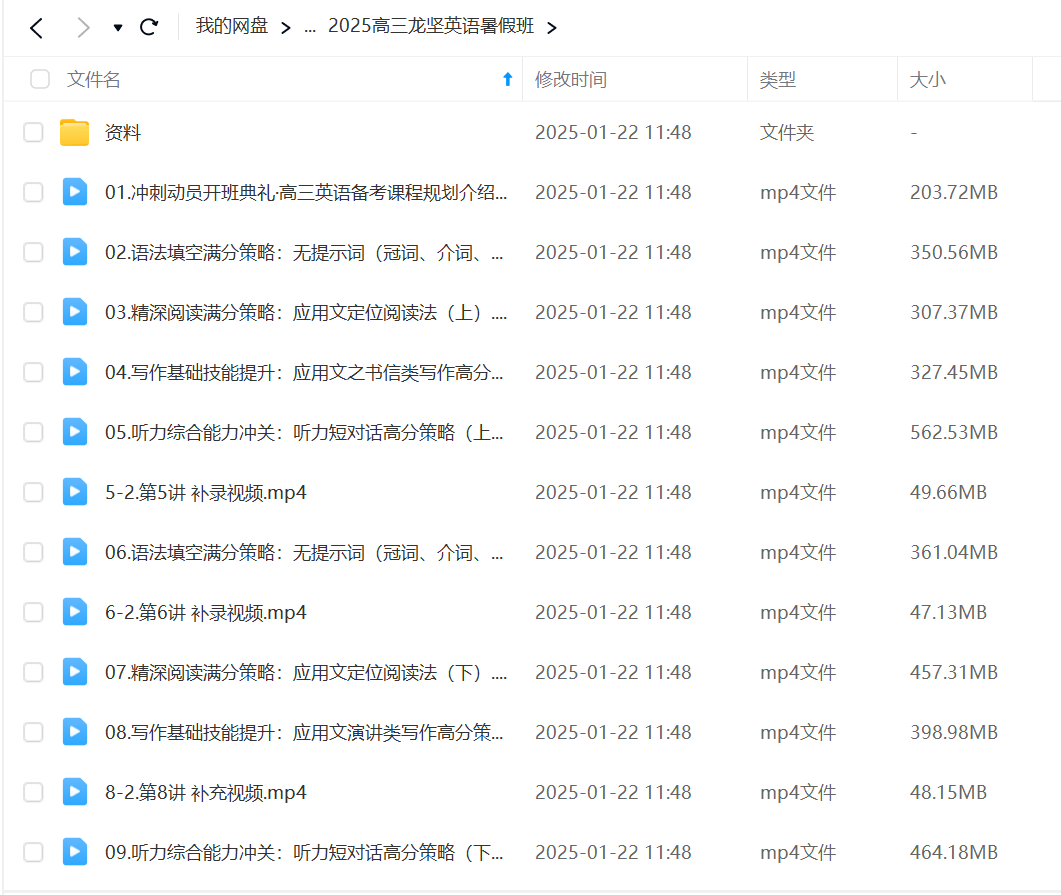
Task: Click video icon of 04.写作基础技能提升
Action: (74, 372)
